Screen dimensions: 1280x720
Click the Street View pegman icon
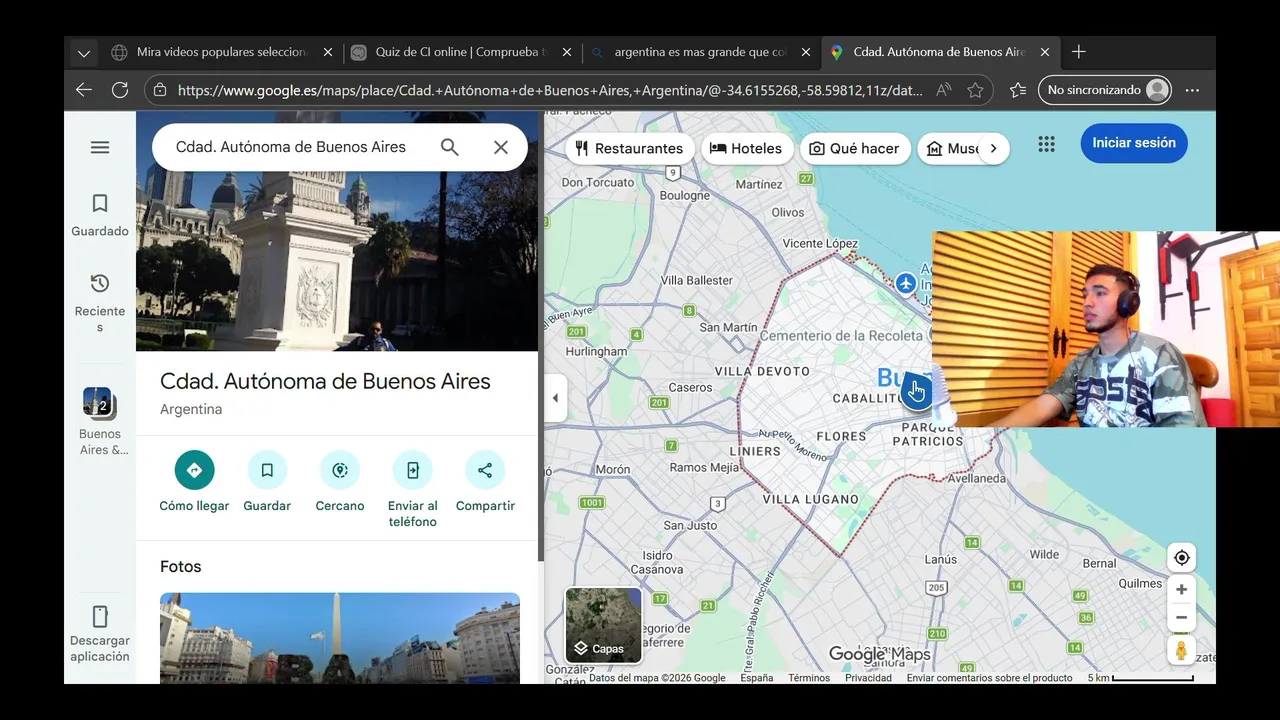[x=1181, y=650]
